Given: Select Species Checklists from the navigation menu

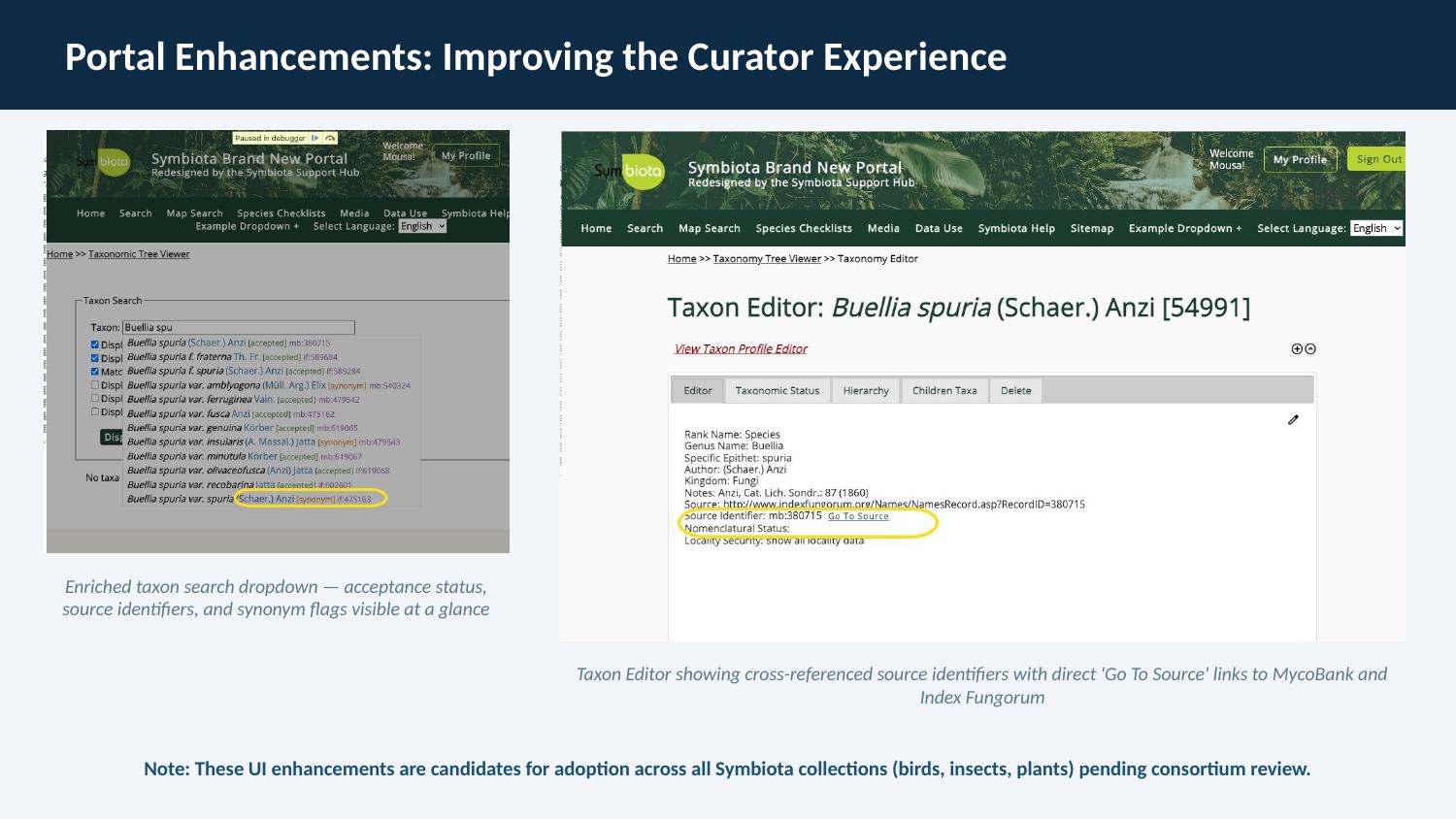Looking at the screenshot, I should pos(804,228).
